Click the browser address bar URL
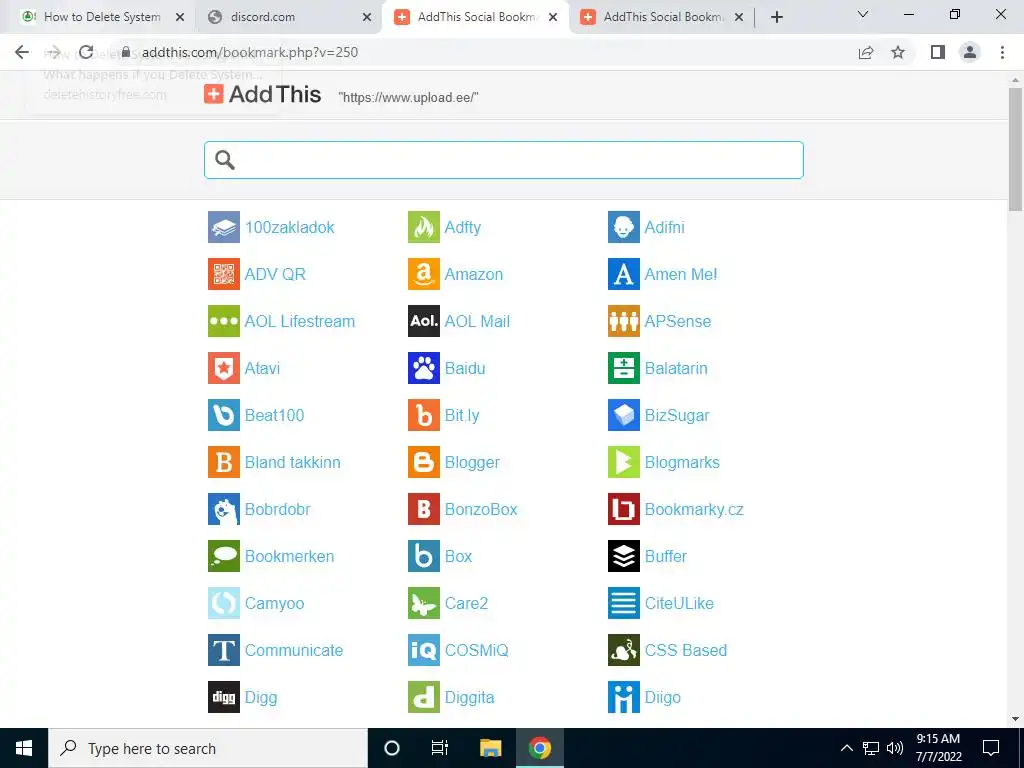Image resolution: width=1024 pixels, height=768 pixels. pyautogui.click(x=249, y=52)
